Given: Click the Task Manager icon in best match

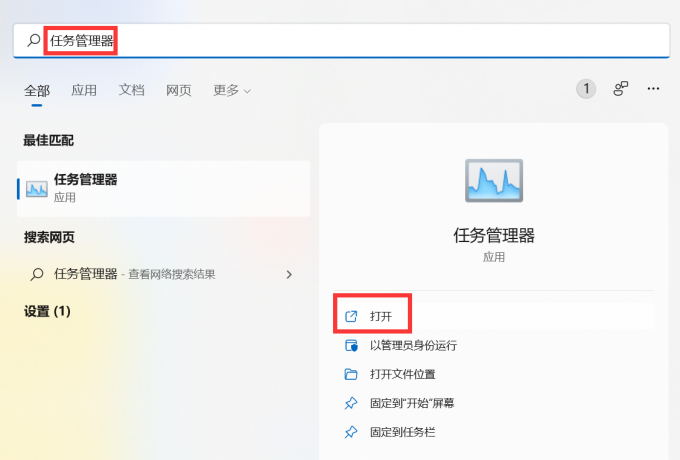Looking at the screenshot, I should [x=37, y=189].
